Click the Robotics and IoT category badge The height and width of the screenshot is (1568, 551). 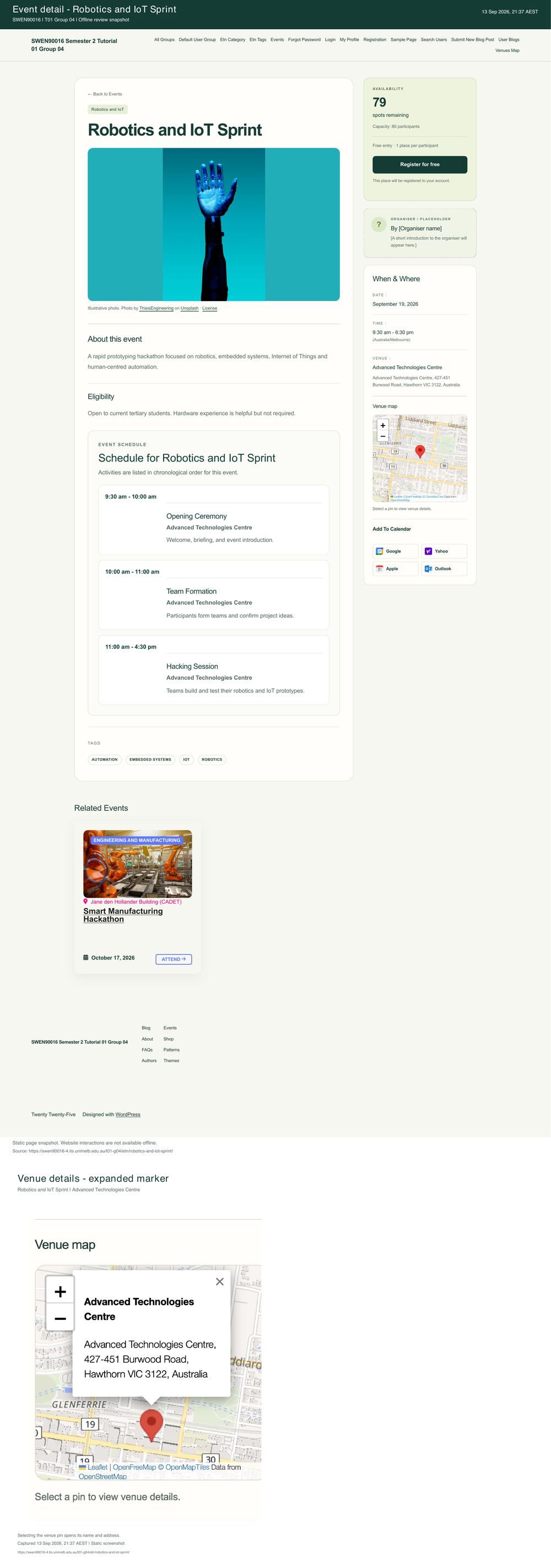tap(107, 110)
